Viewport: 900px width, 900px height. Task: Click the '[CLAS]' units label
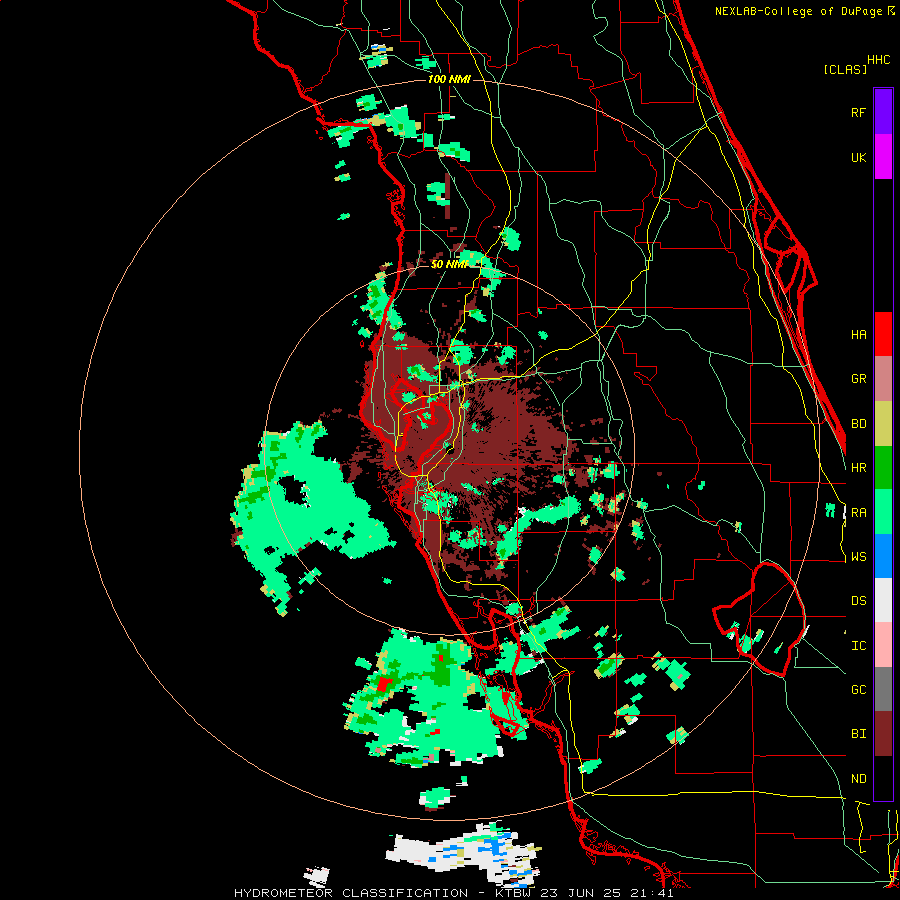coord(845,69)
